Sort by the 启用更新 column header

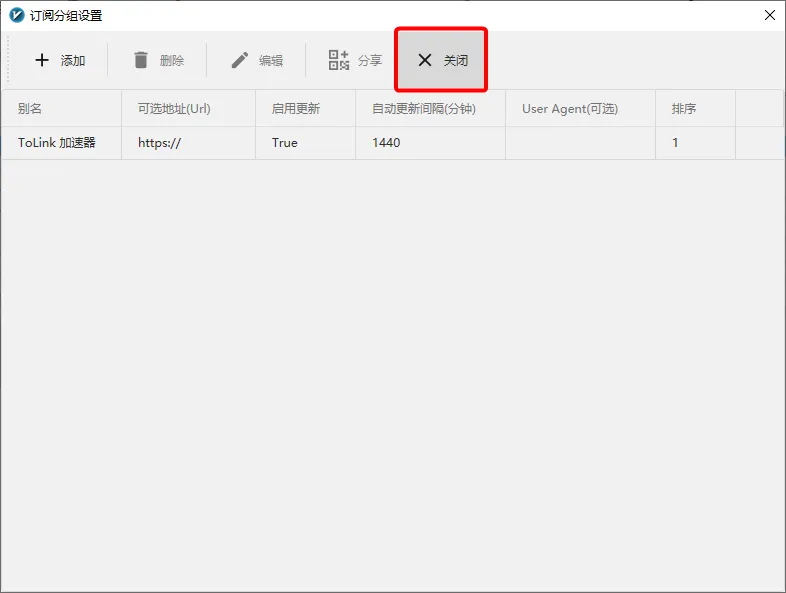tap(305, 109)
